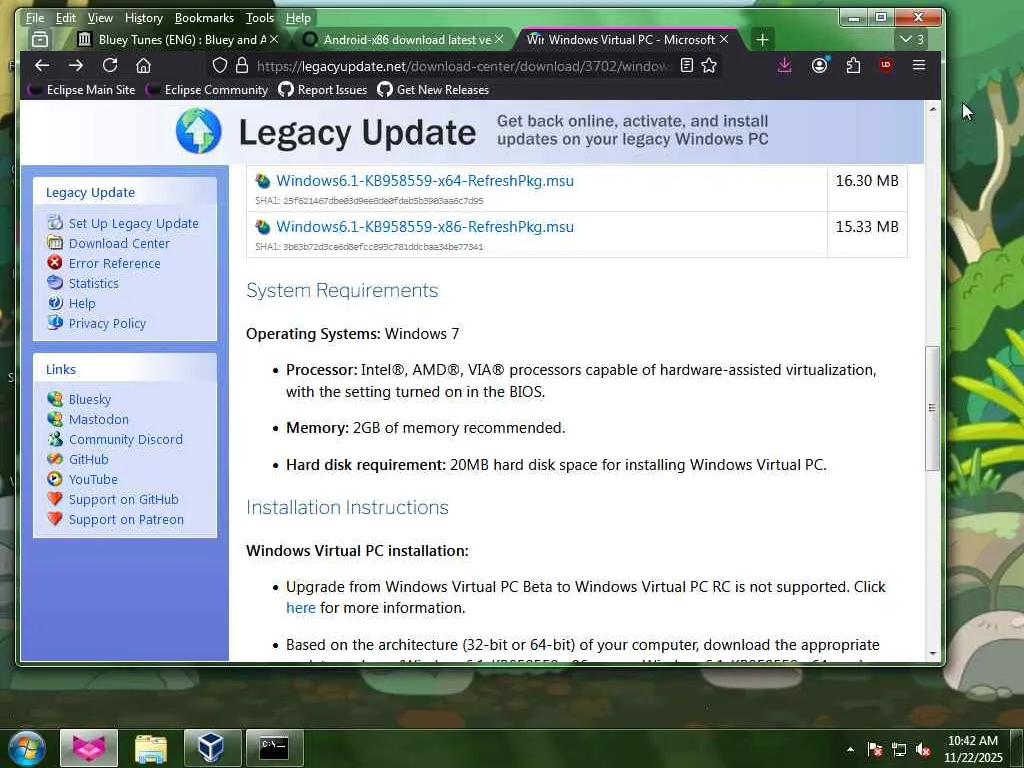Click the scrollbar up arrow
The height and width of the screenshot is (768, 1024).
pos(932,109)
